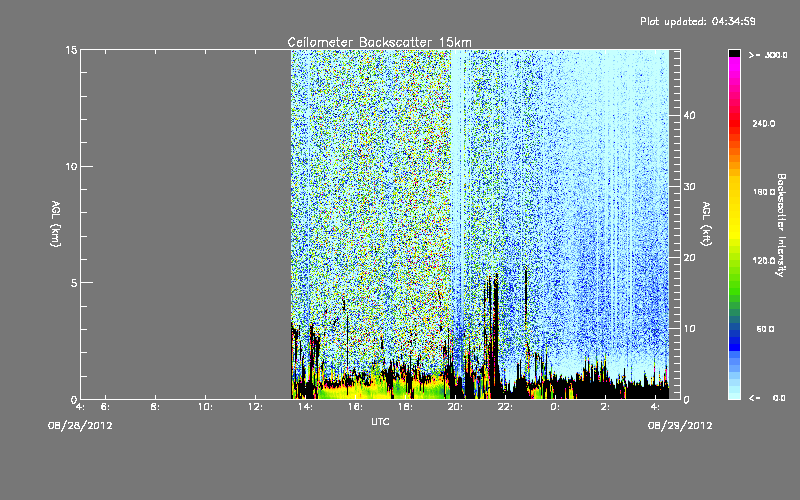Click the colorbar 240.0 value label
The height and width of the screenshot is (500, 800).
click(764, 124)
